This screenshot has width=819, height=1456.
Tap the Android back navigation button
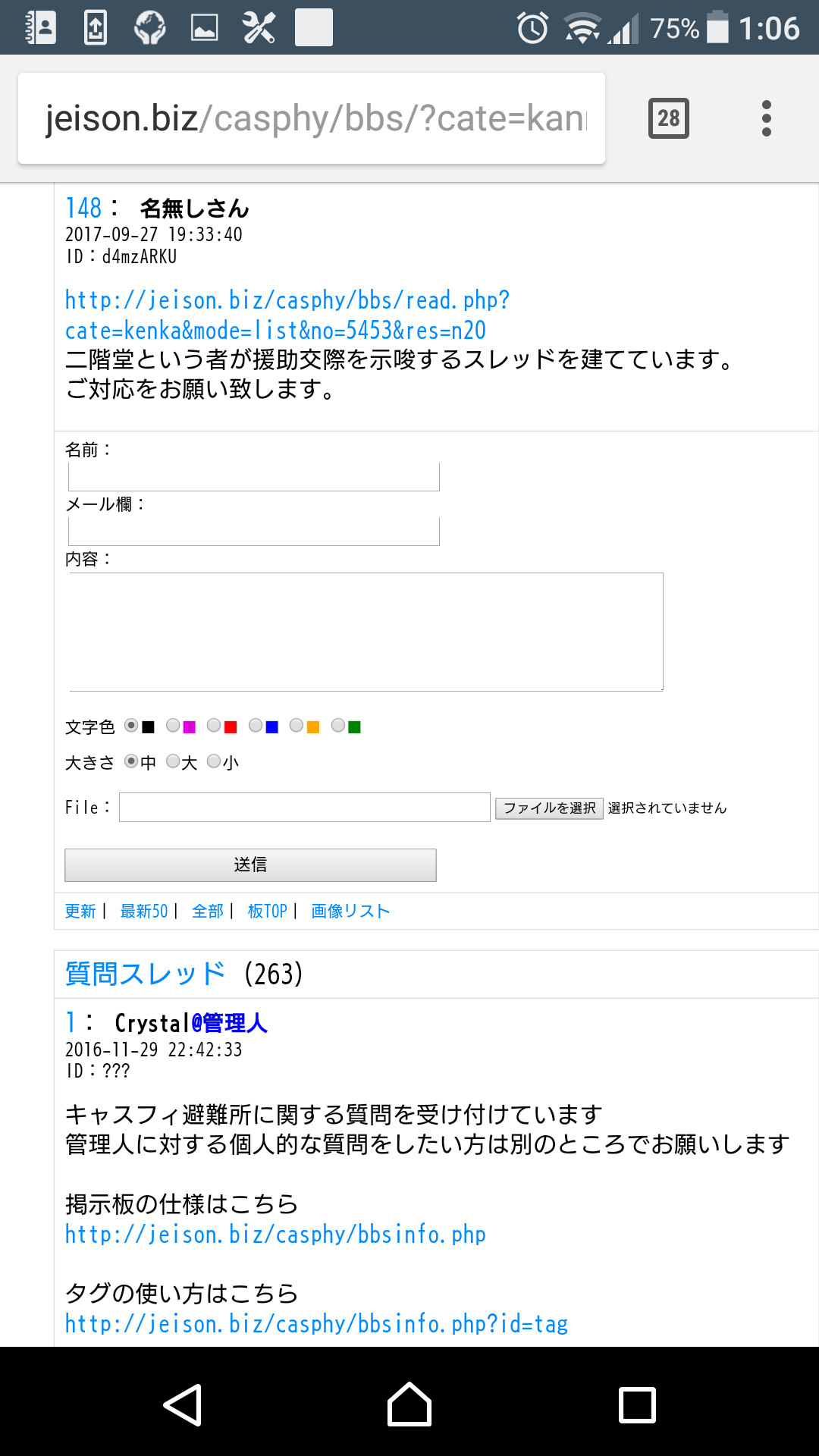tap(183, 1404)
